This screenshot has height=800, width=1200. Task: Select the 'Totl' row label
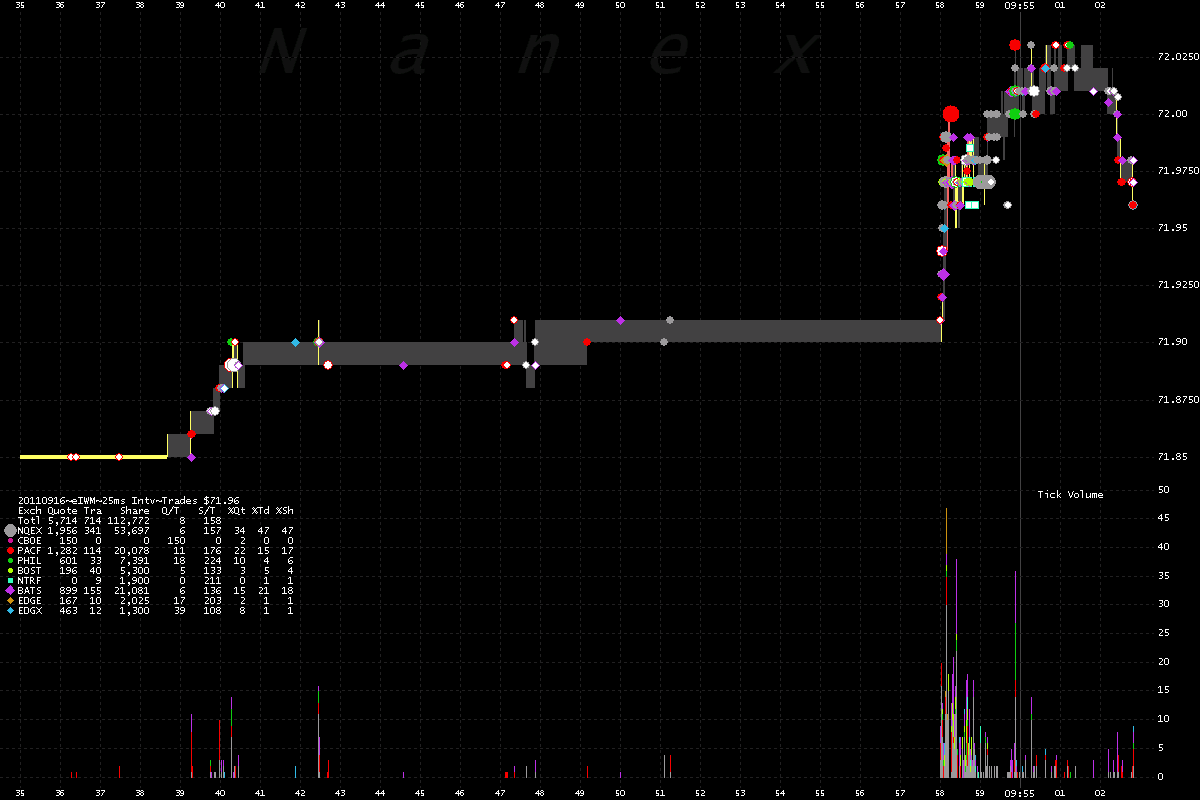click(x=30, y=520)
